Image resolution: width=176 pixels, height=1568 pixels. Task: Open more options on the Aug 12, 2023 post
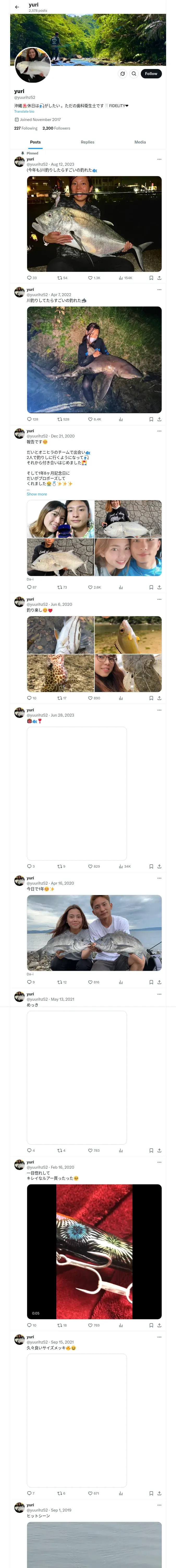pyautogui.click(x=159, y=159)
